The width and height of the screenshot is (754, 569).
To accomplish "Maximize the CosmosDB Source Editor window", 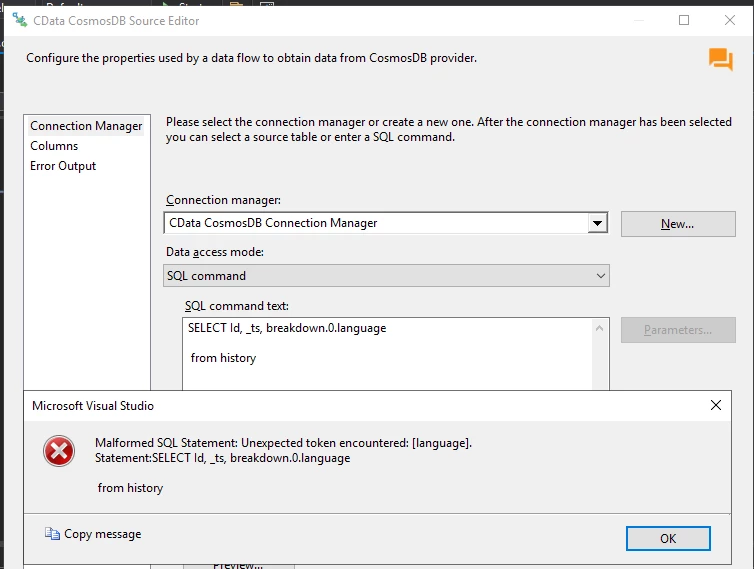I will (684, 20).
